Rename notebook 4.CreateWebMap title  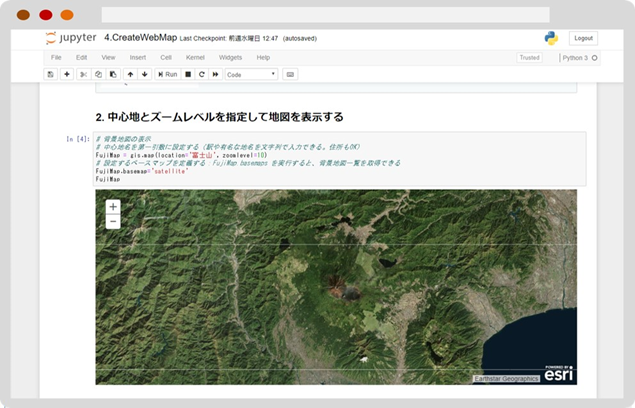[x=141, y=38]
